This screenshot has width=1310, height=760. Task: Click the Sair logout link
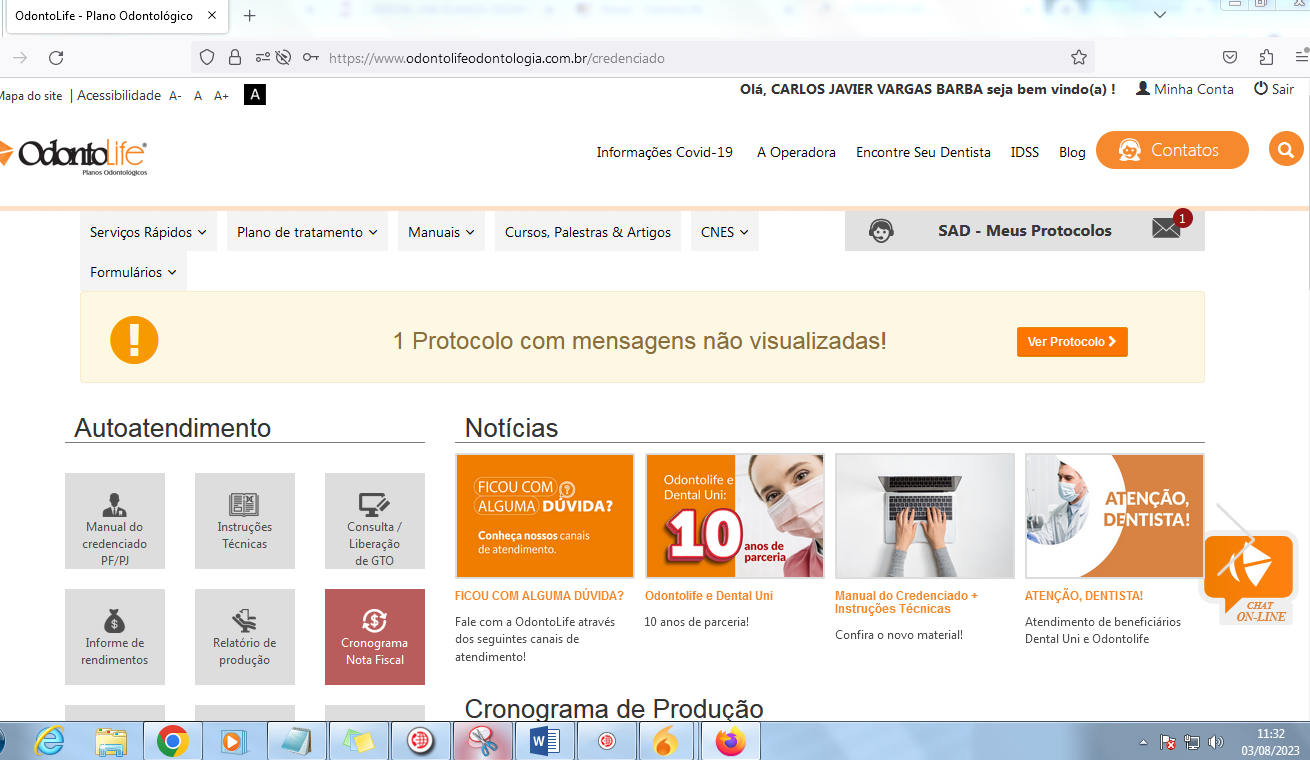click(x=1274, y=89)
